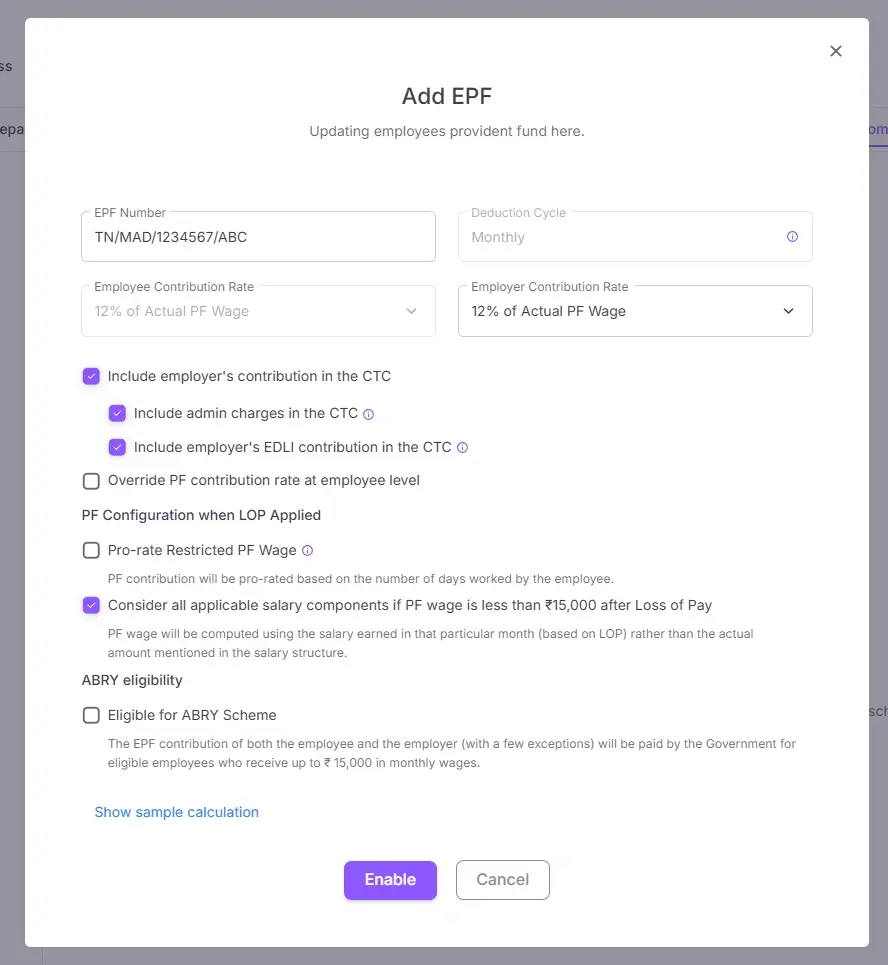
Task: Uncheck the salary components after Loss of Pay option
Action: point(91,605)
